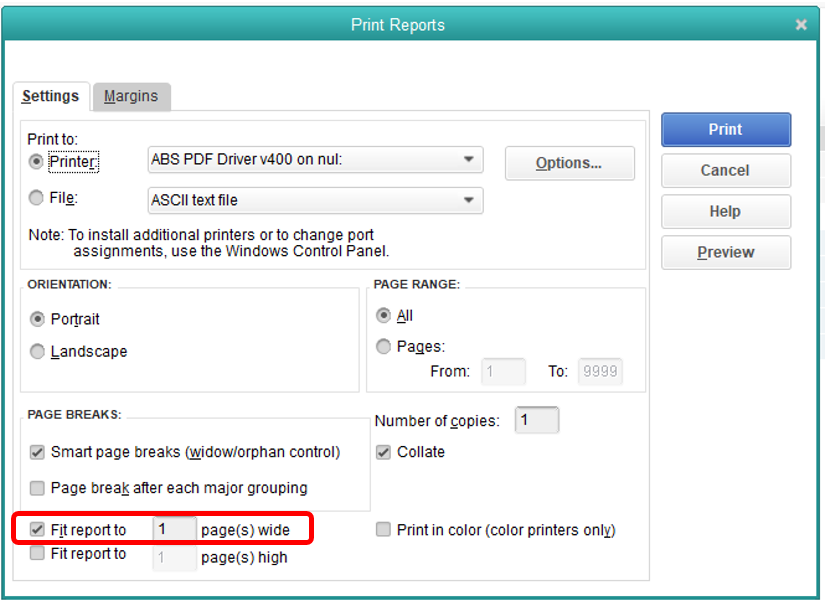The width and height of the screenshot is (826, 606).
Task: Click the Print button
Action: pos(725,129)
